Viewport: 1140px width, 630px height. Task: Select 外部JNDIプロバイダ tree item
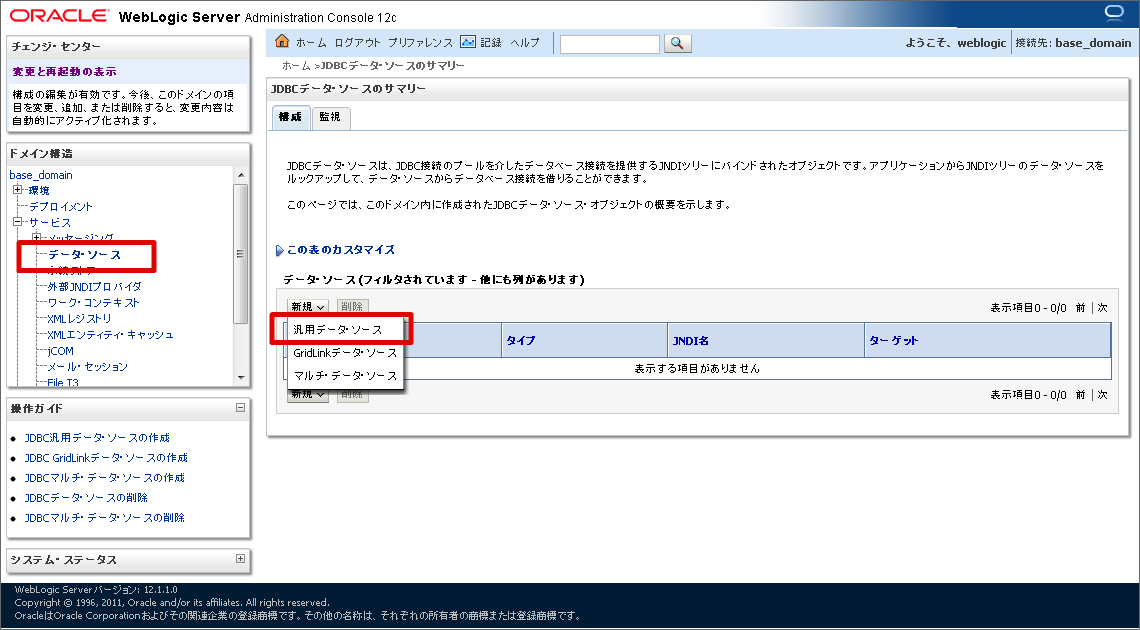click(95, 286)
